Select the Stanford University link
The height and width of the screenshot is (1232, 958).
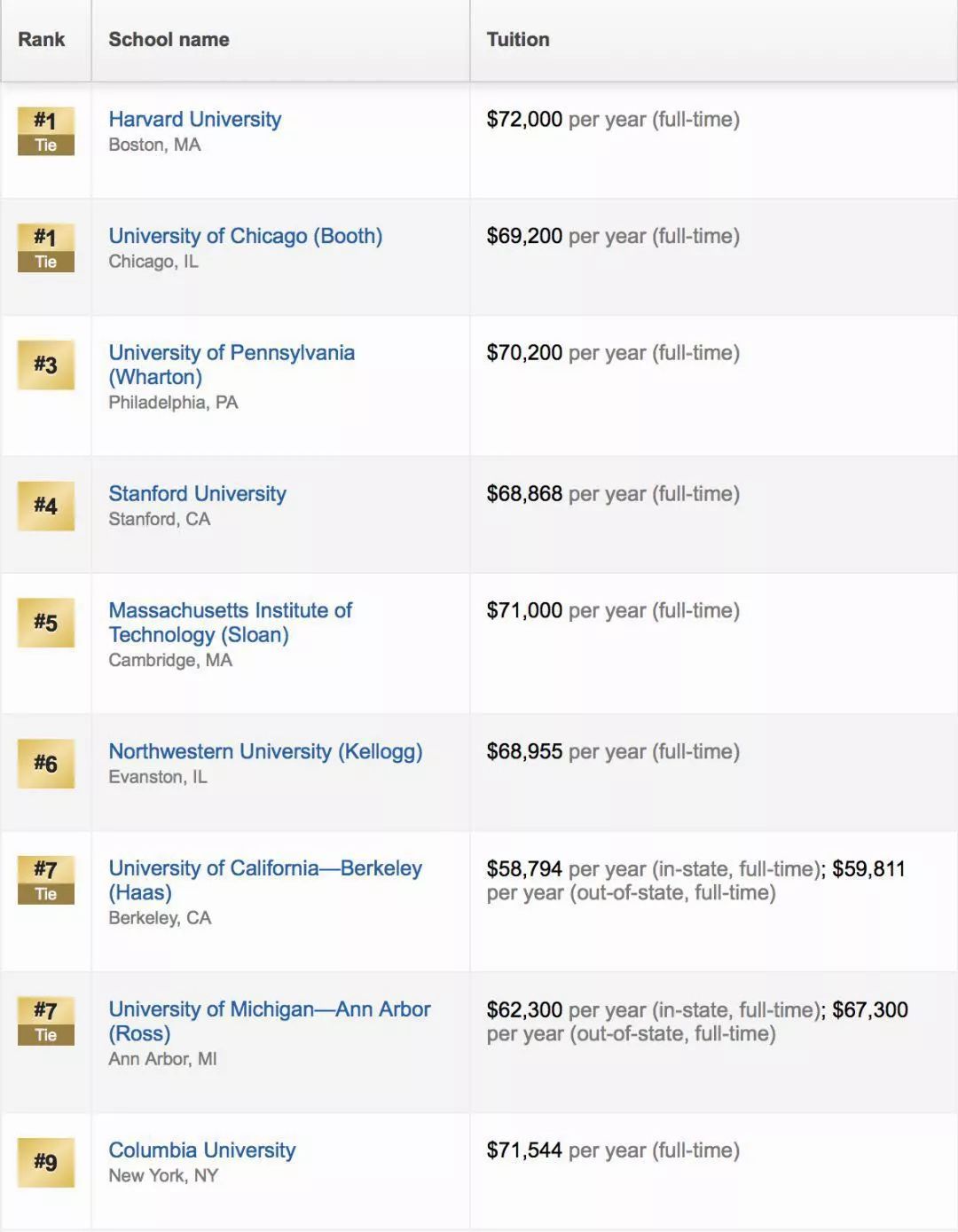[x=197, y=494]
